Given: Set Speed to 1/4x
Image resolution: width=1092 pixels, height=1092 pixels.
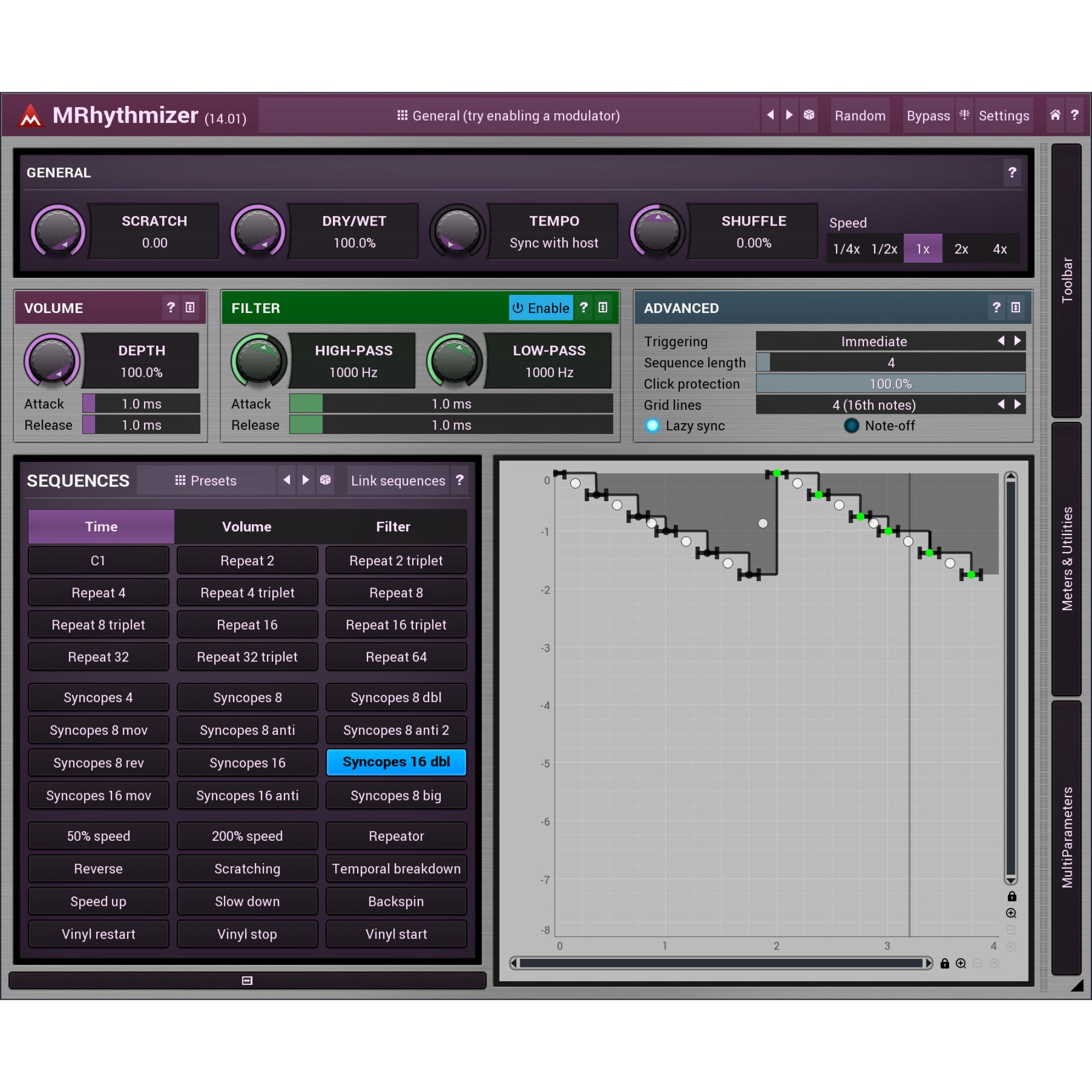Looking at the screenshot, I should click(x=846, y=248).
